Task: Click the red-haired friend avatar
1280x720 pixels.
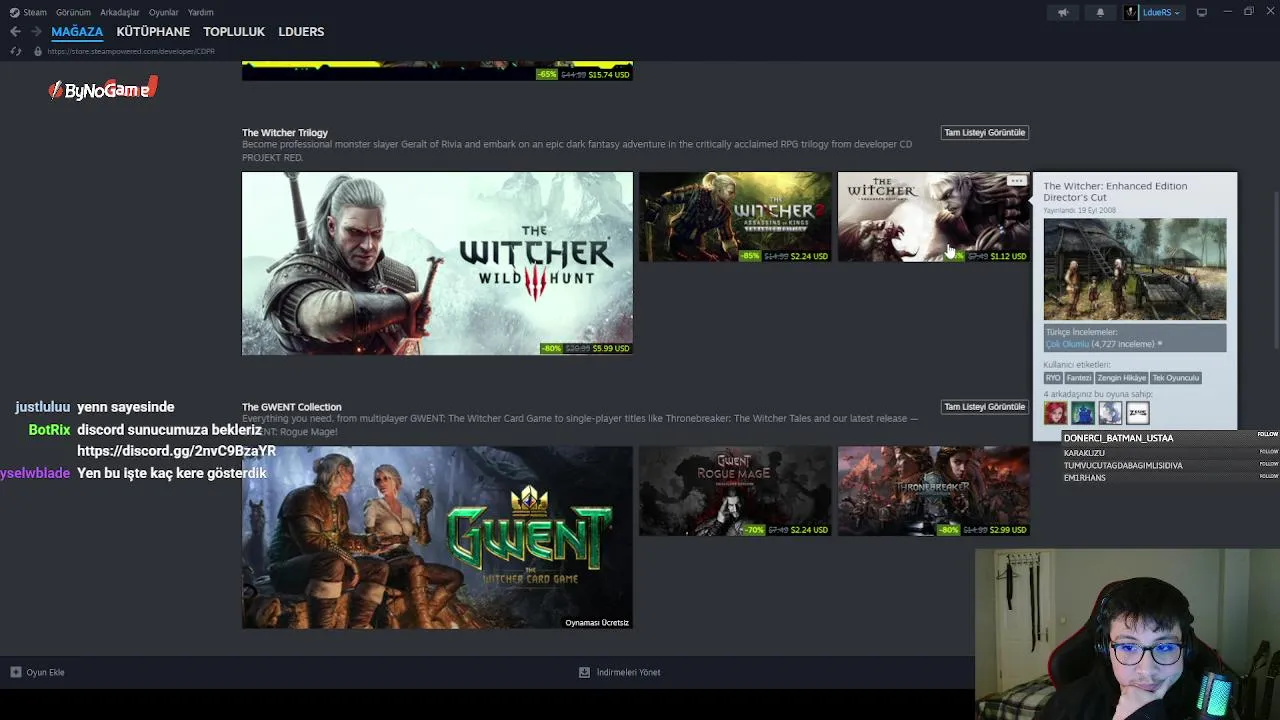Action: click(x=1055, y=413)
